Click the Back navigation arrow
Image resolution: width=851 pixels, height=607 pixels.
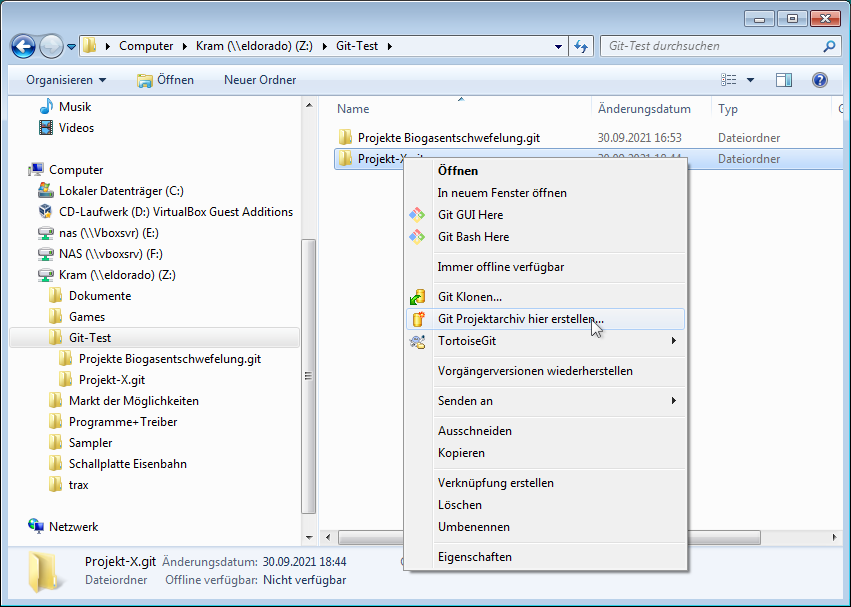[x=23, y=47]
